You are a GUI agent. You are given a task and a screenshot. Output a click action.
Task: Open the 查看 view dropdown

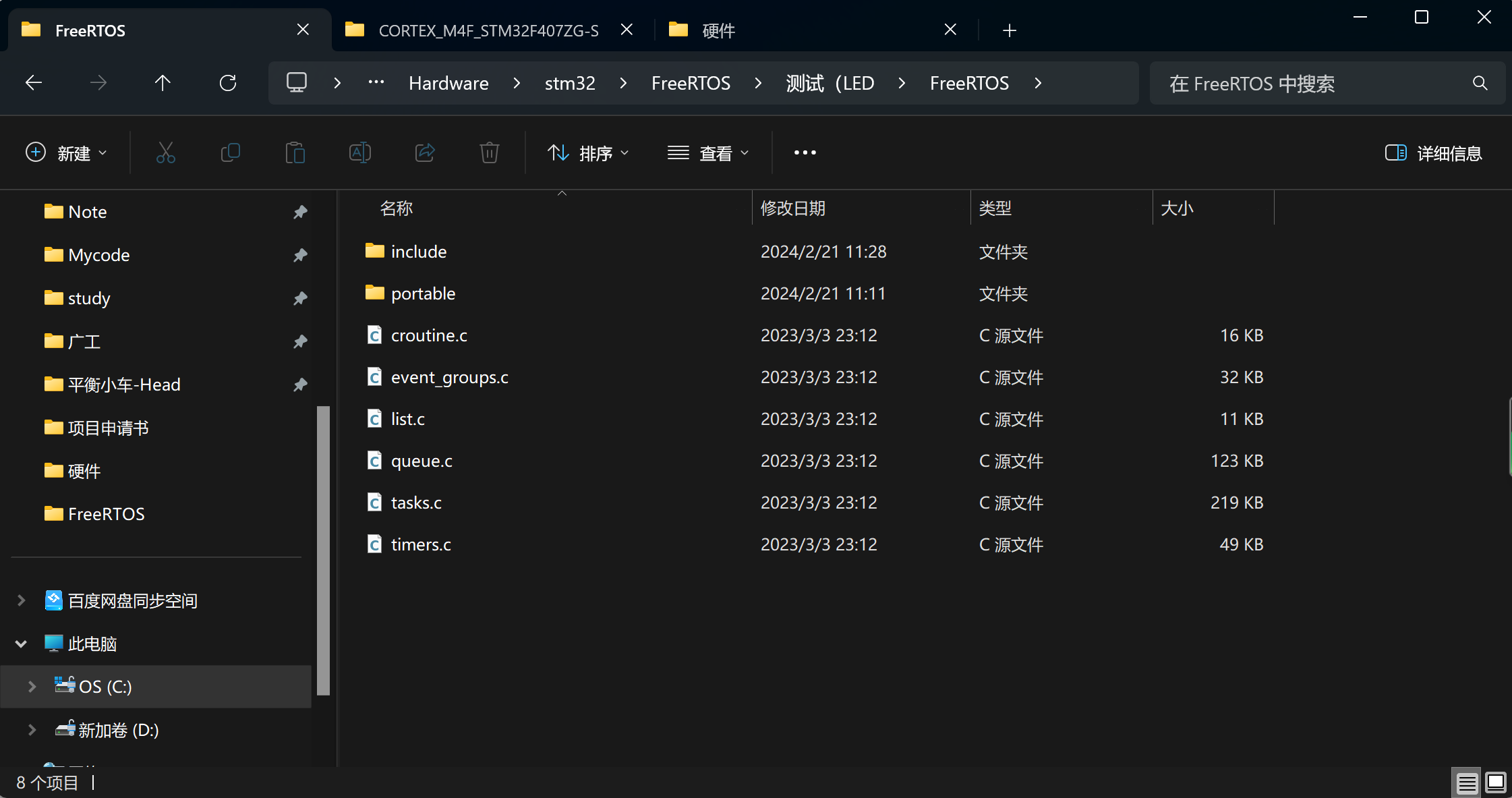[x=708, y=153]
